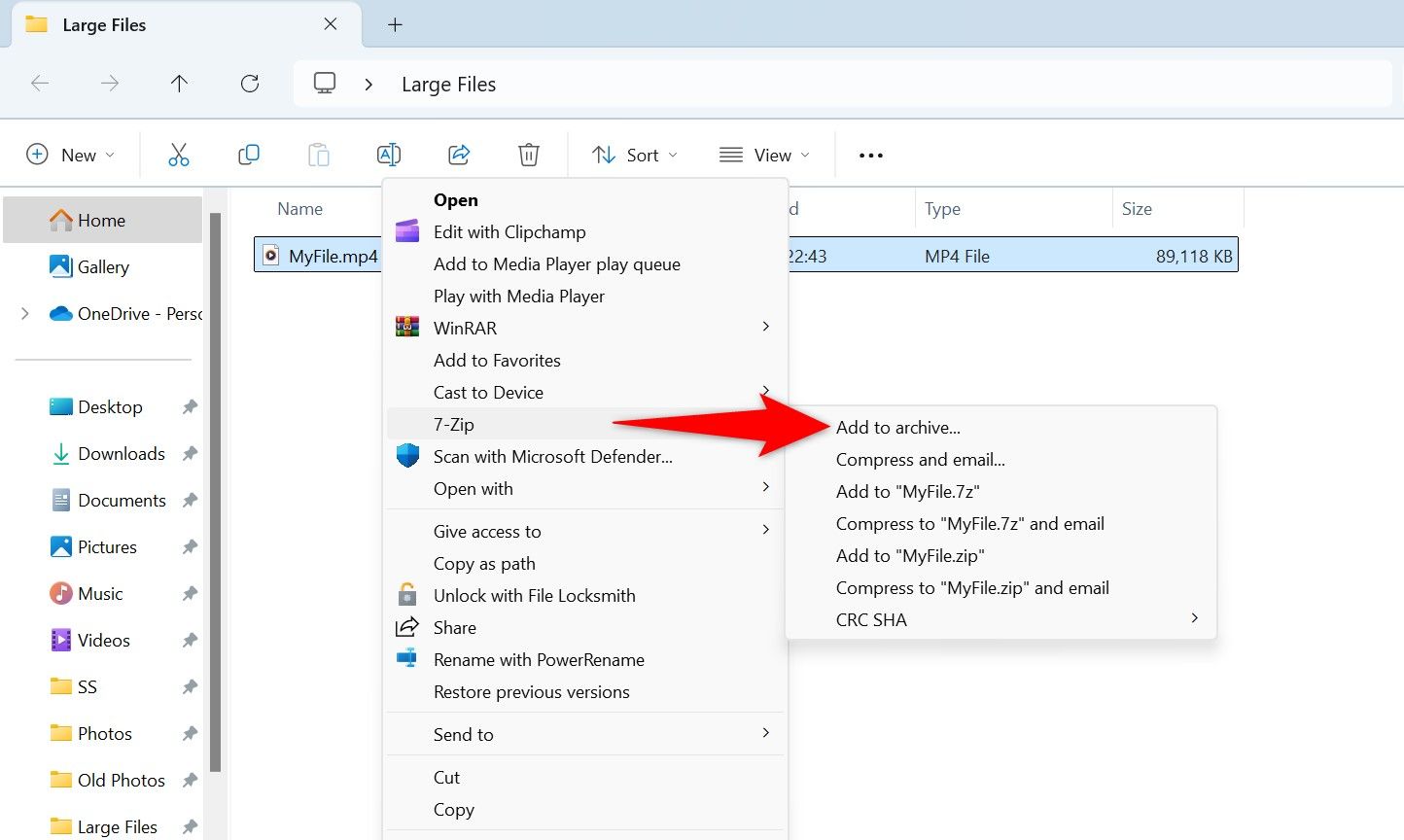Click the Paste icon in the toolbar

pyautogui.click(x=318, y=154)
